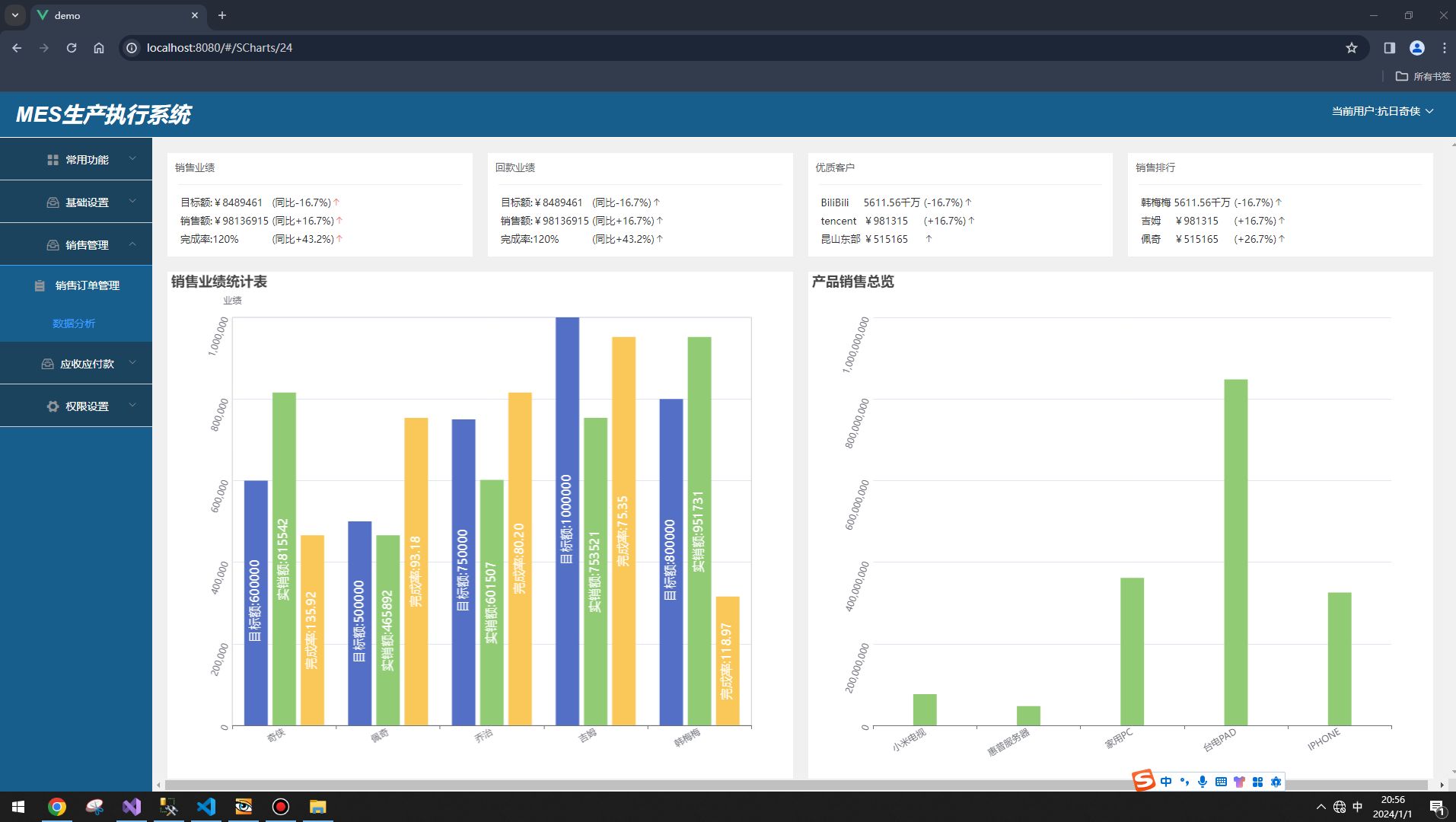This screenshot has height=822, width=1456.
Task: Open the Chrome profile avatar icon
Action: point(1417,48)
